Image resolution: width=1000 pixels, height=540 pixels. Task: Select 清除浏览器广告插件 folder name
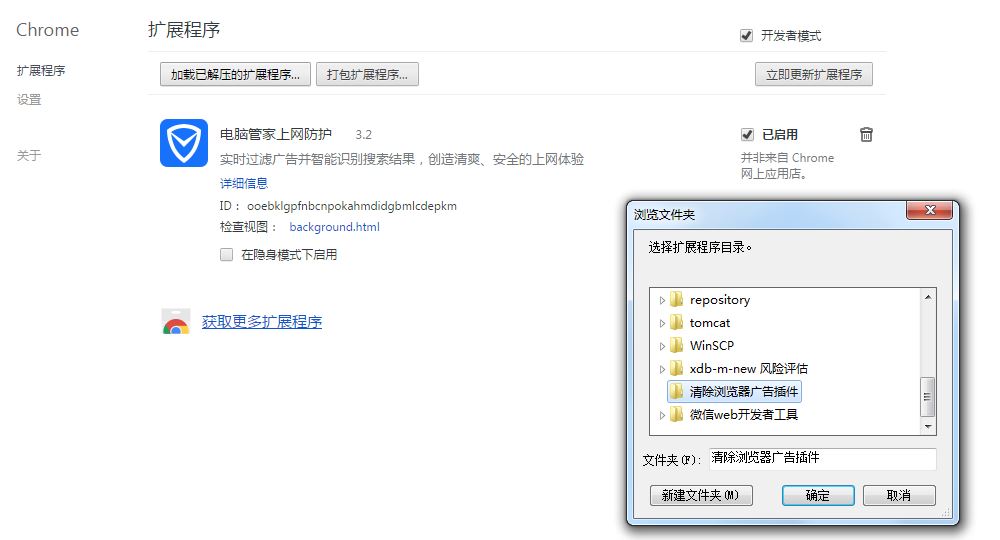(x=744, y=391)
